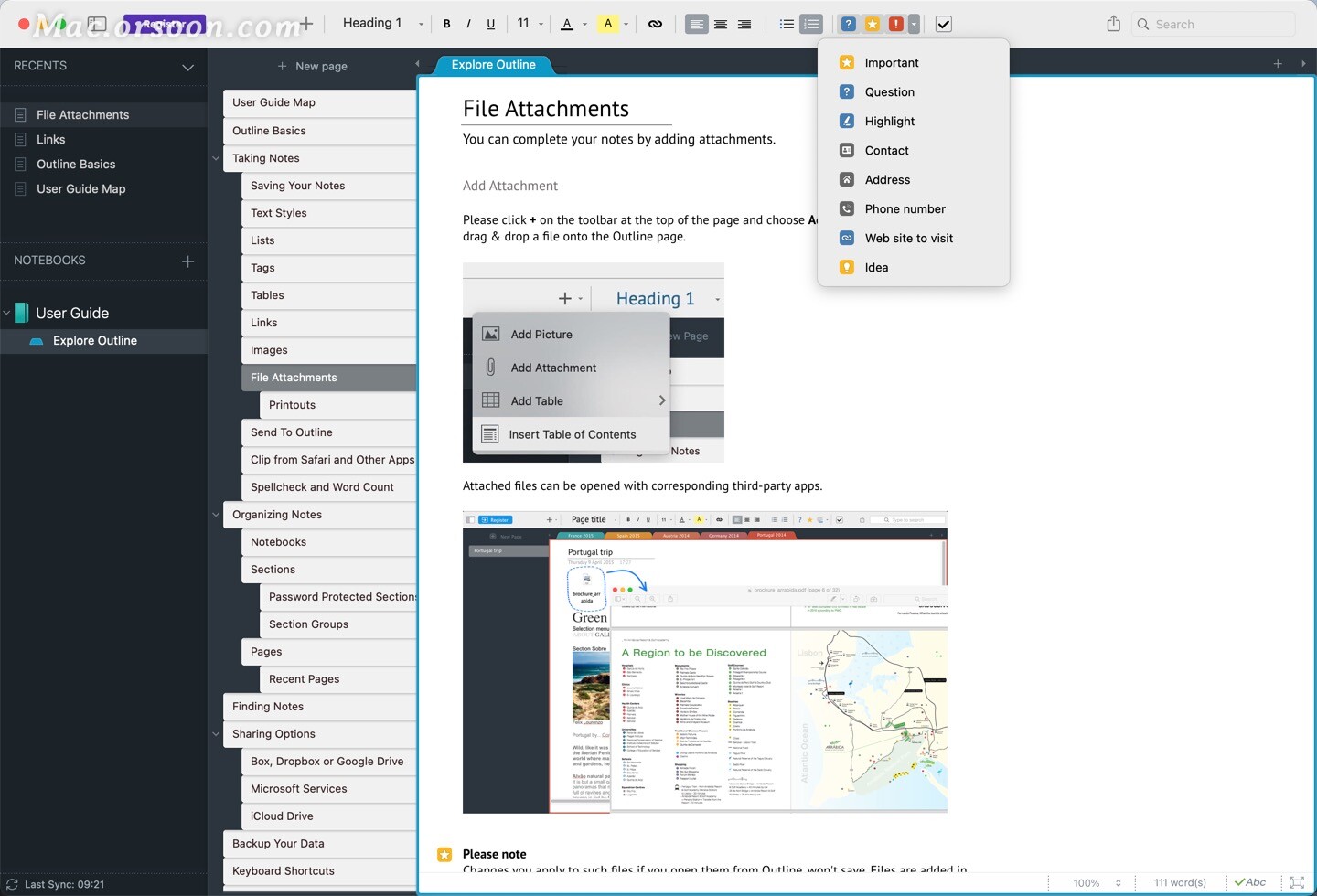Select Highlight from the tags menu
Viewport: 1317px width, 896px height.
889,121
